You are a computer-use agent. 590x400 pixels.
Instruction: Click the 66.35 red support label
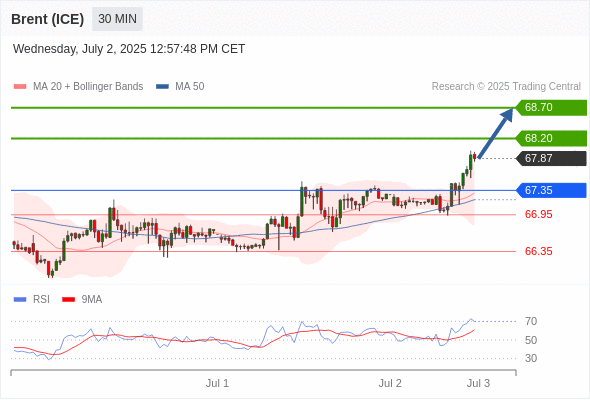539,251
